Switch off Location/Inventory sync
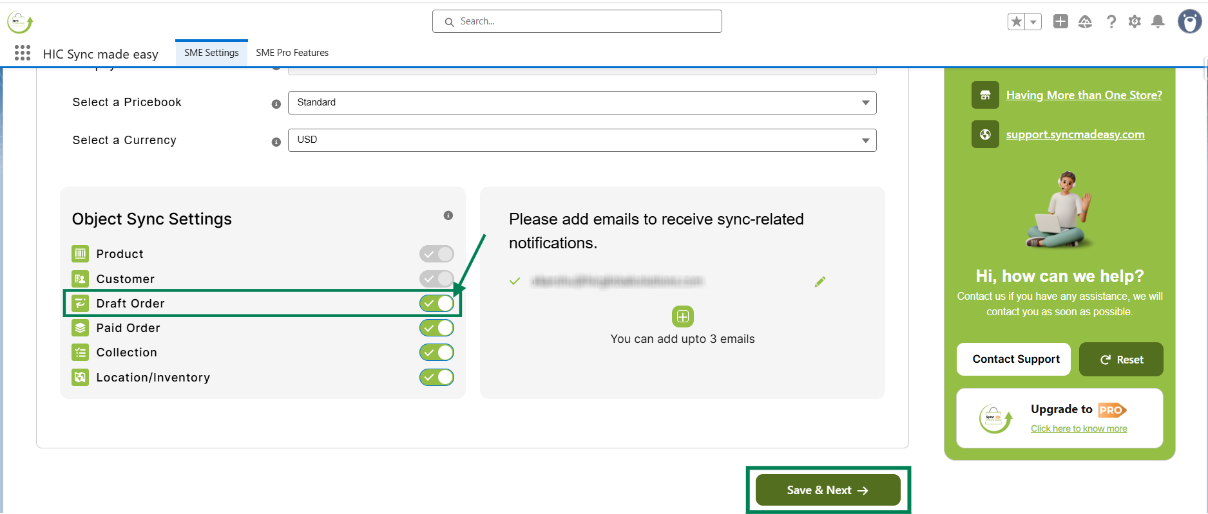Viewport: 1208px width, 514px height. point(437,377)
